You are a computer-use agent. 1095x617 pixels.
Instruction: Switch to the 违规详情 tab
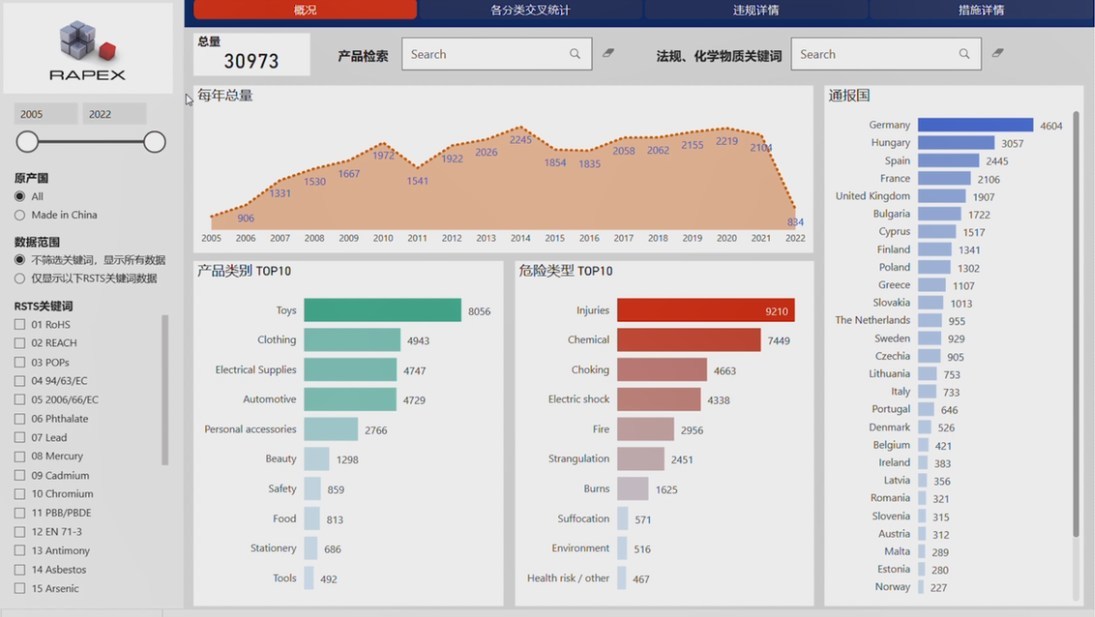[x=756, y=10]
